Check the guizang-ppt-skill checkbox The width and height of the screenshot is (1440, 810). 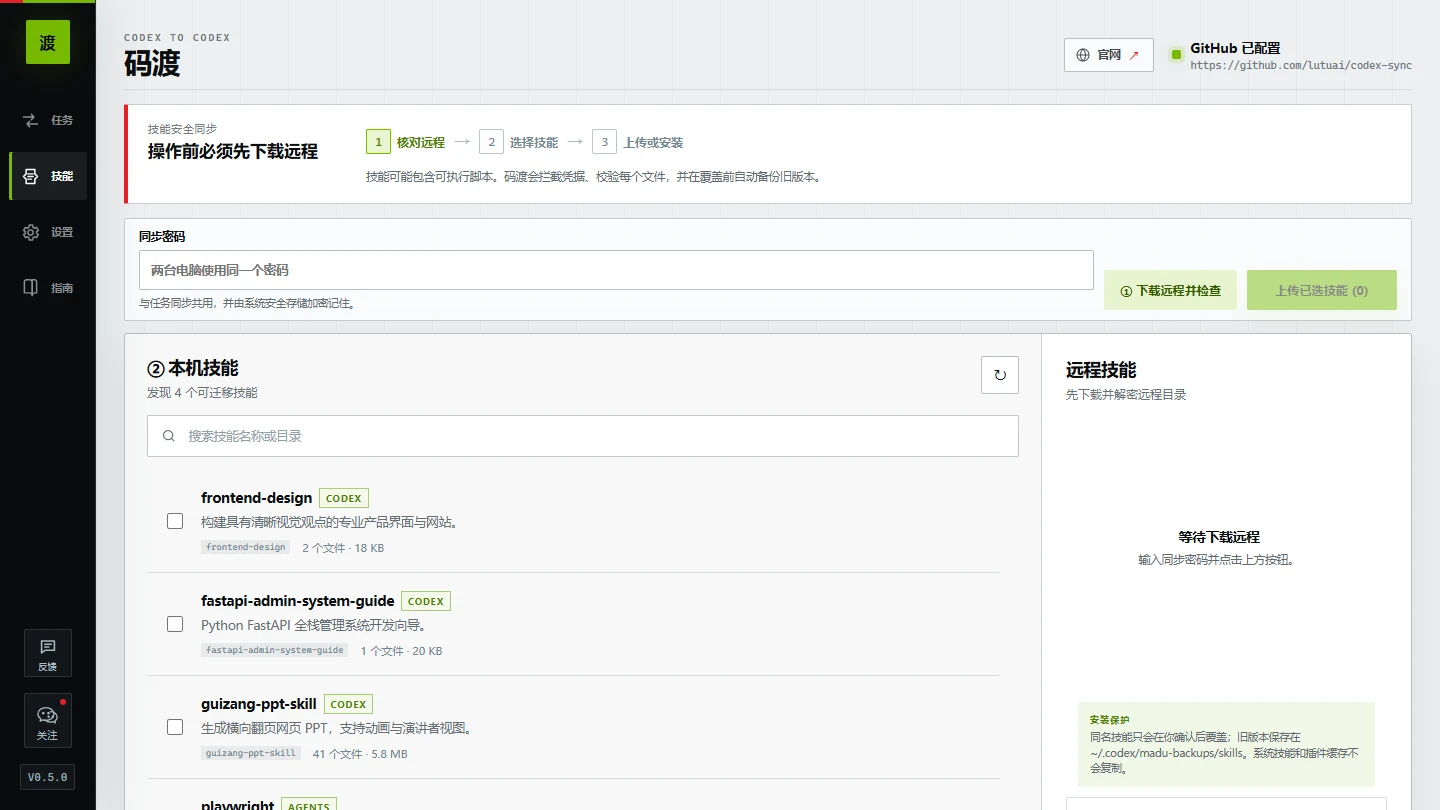point(175,727)
